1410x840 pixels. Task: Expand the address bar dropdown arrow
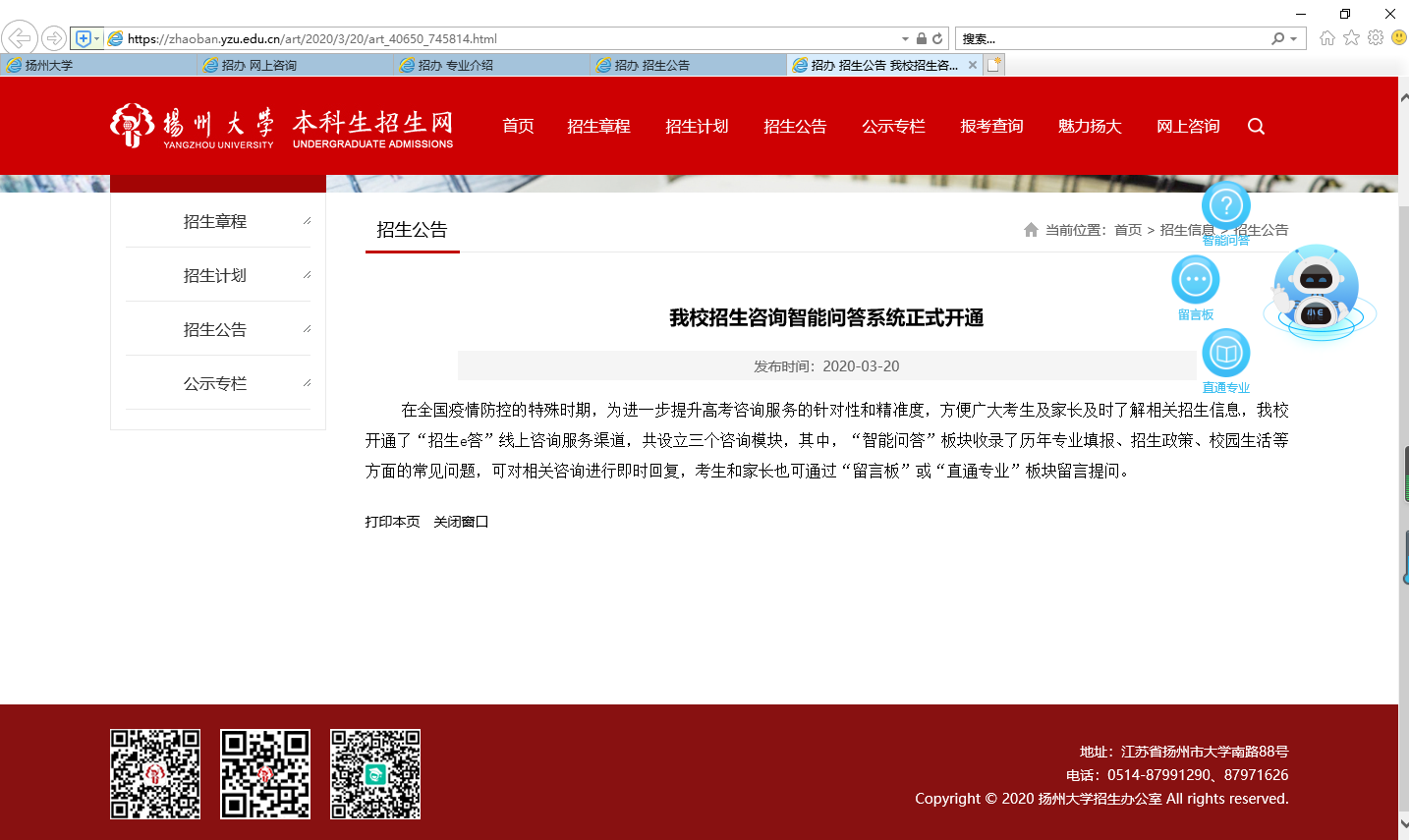[x=905, y=39]
